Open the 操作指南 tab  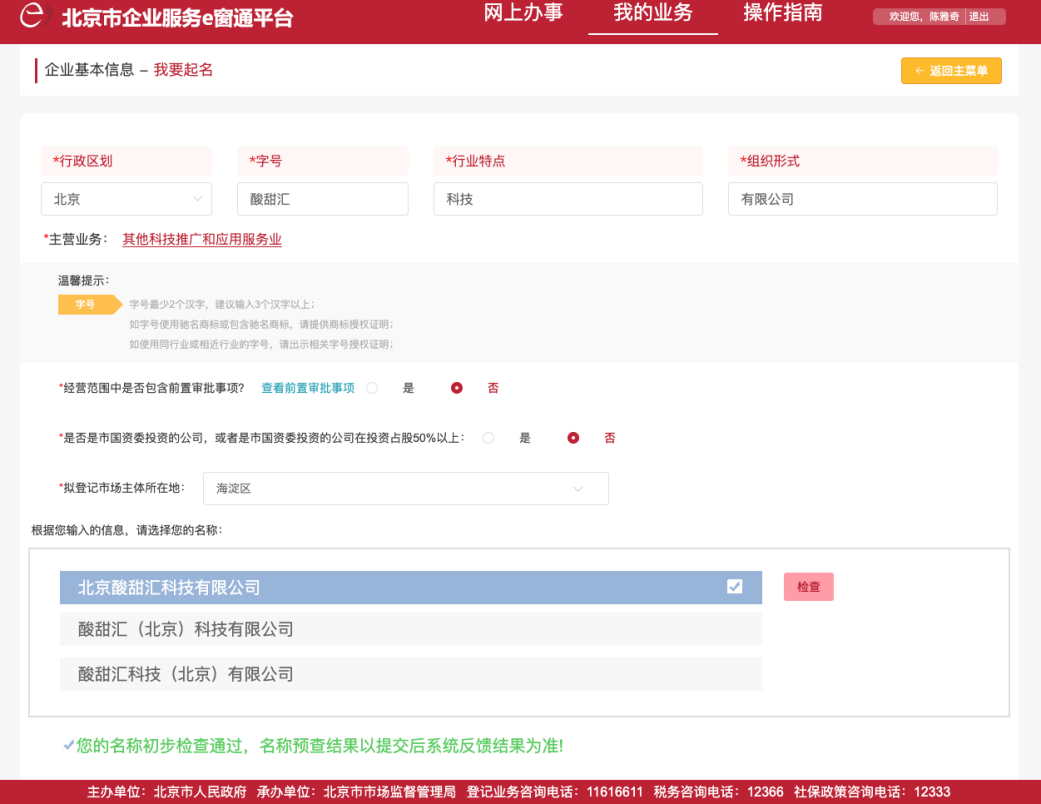[x=783, y=13]
